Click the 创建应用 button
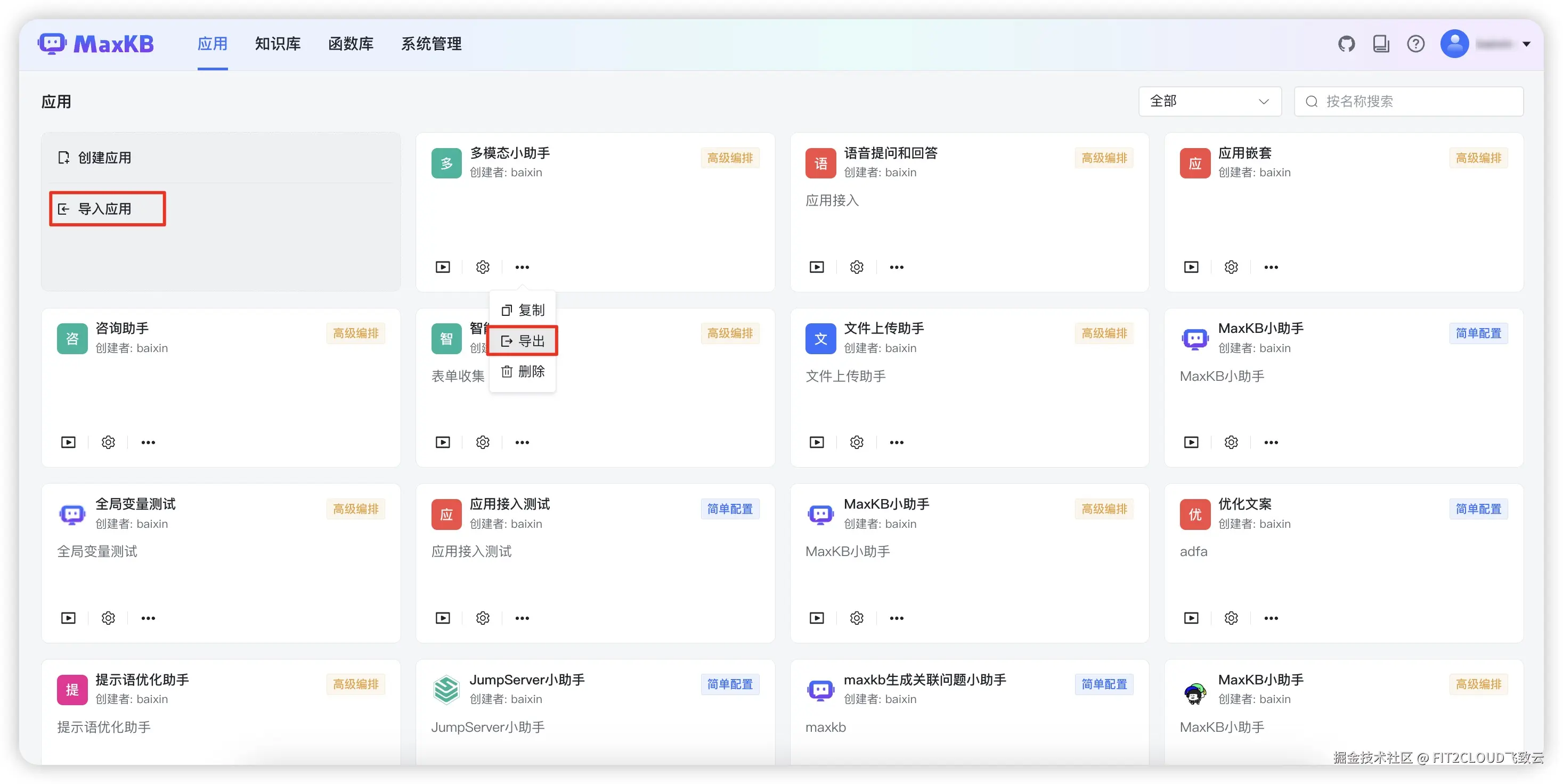The height and width of the screenshot is (784, 1563). 103,158
